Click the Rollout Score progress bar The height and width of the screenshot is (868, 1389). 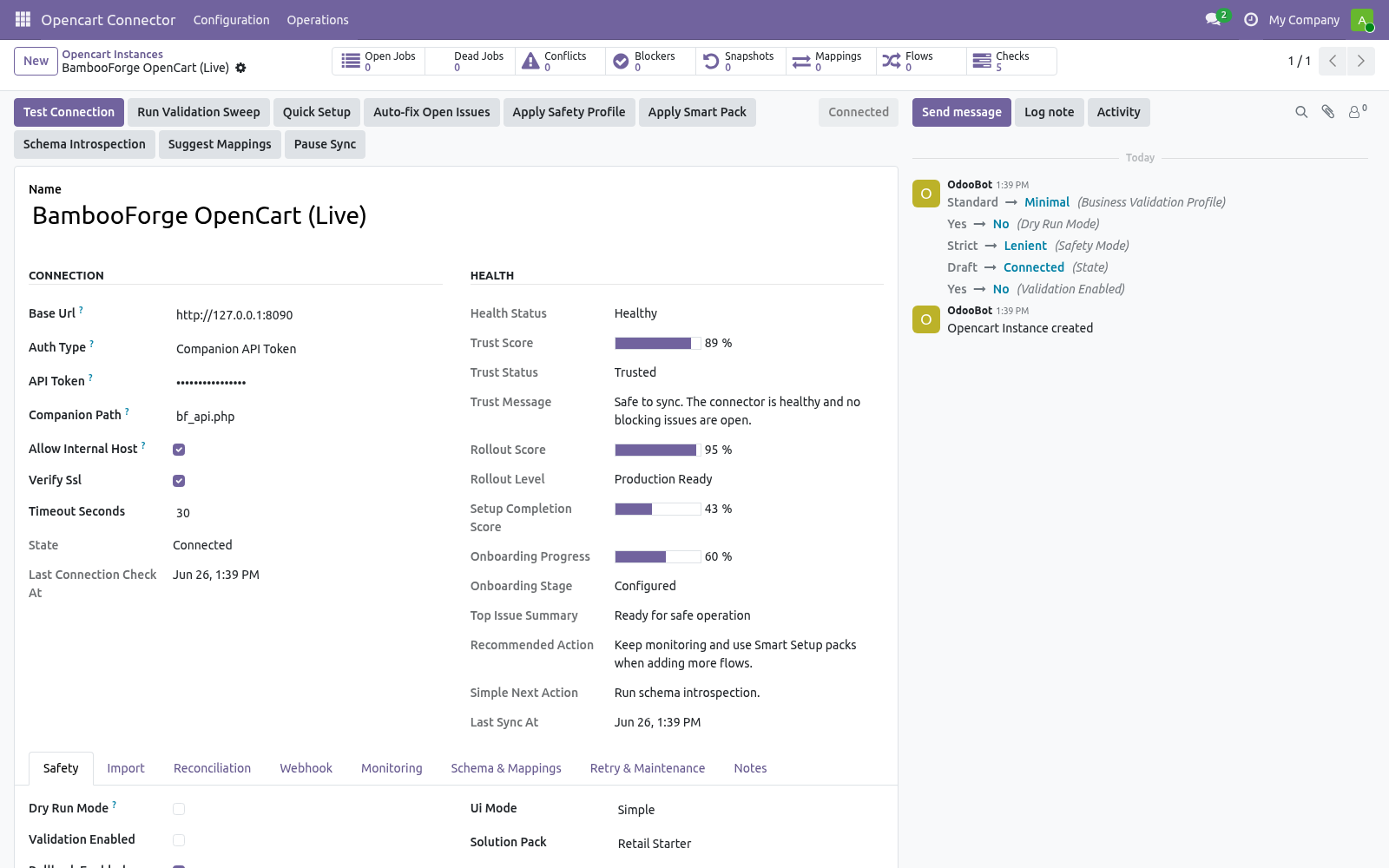tap(657, 450)
